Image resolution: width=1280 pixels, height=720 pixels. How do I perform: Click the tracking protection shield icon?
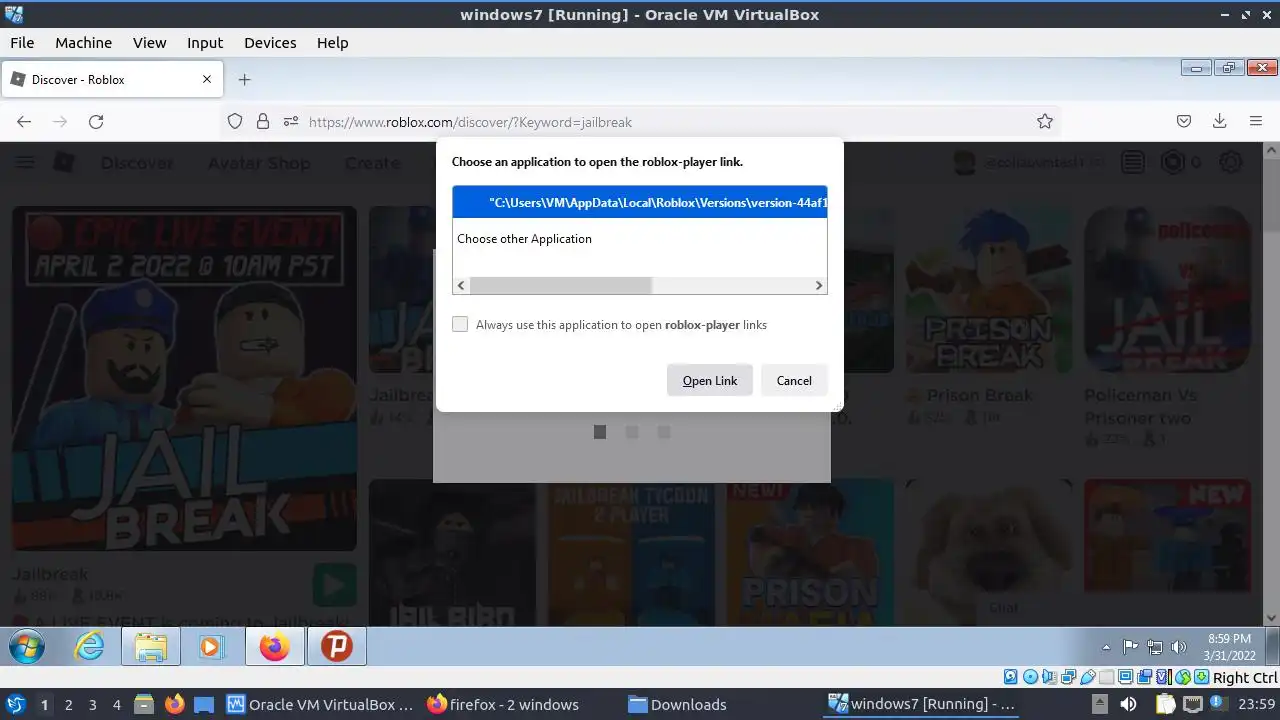pos(235,121)
